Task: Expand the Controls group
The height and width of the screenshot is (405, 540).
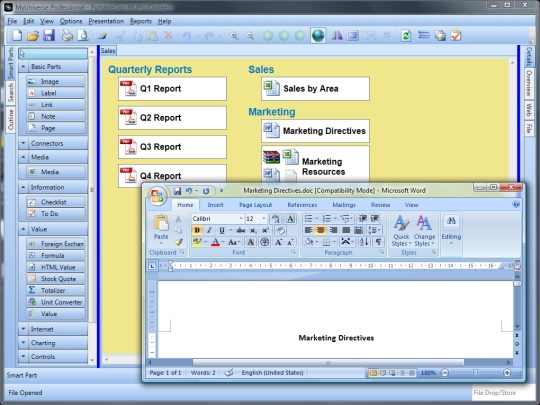Action: coord(53,357)
